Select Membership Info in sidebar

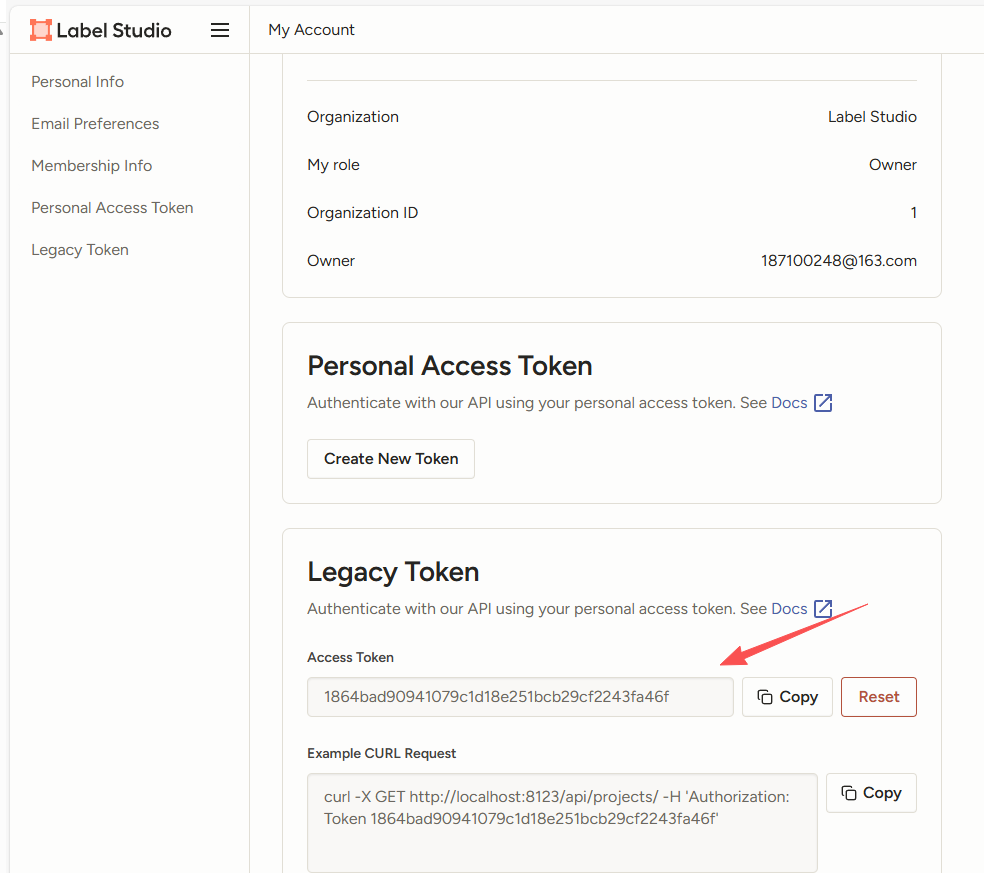92,166
